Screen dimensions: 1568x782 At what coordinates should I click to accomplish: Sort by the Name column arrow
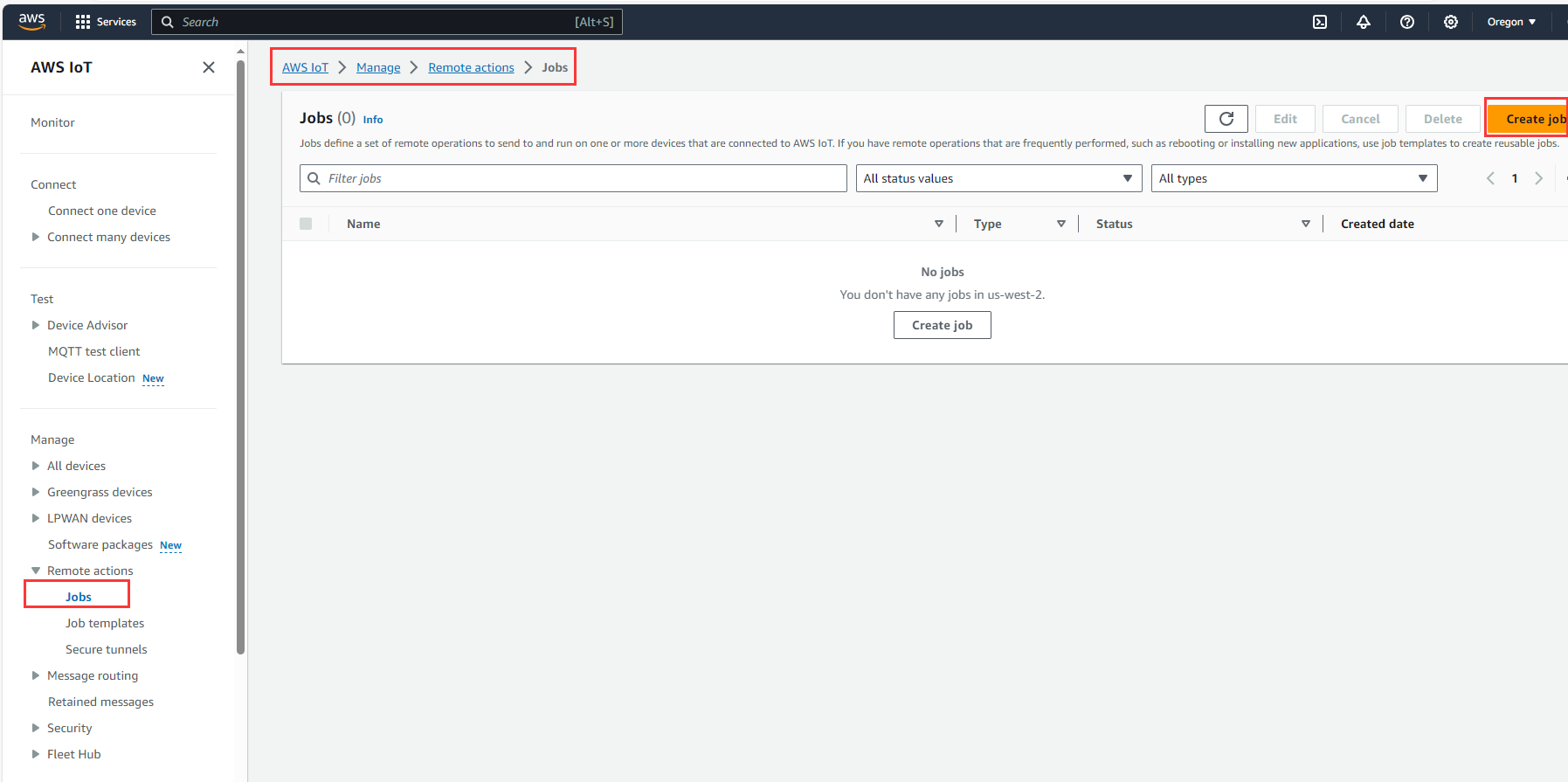939,224
